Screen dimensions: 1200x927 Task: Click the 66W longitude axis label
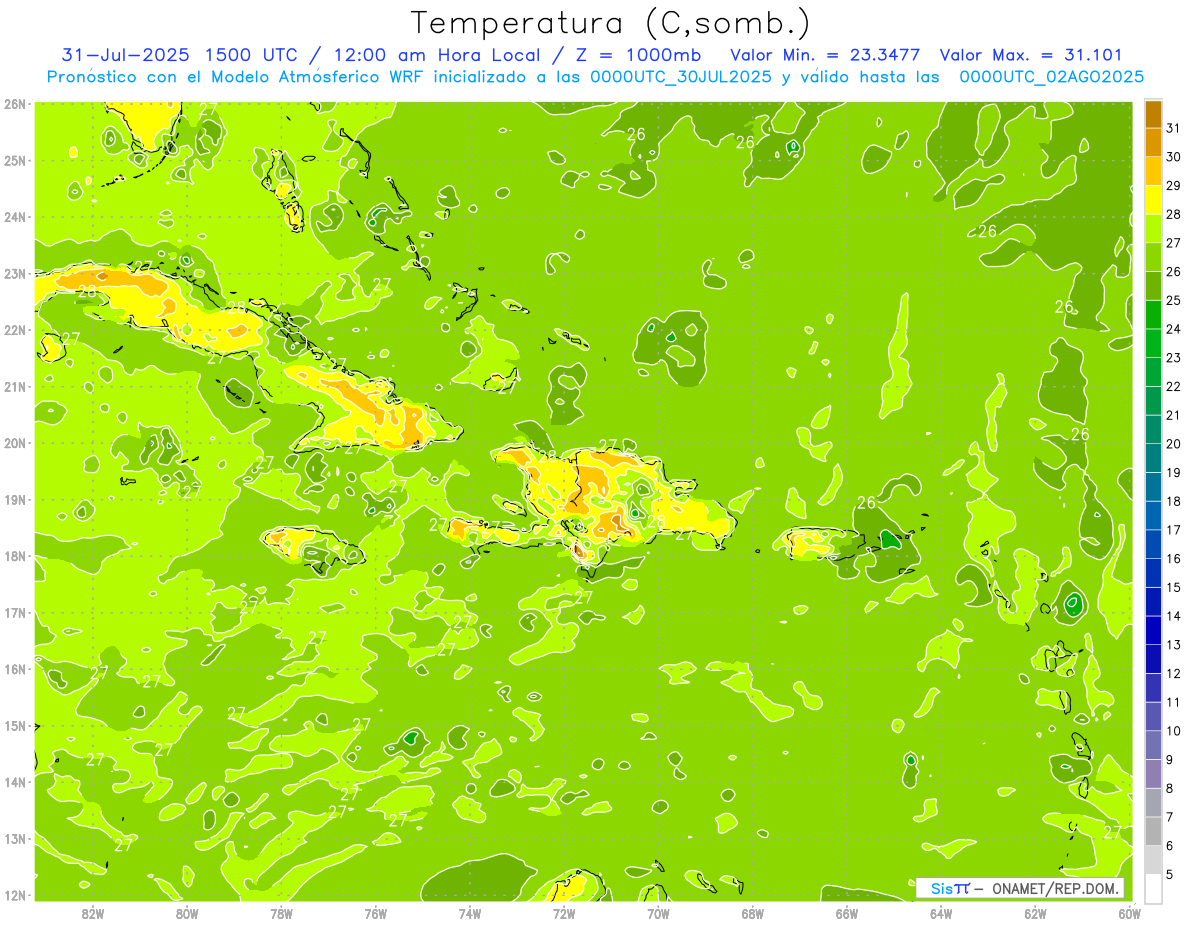pyautogui.click(x=847, y=913)
